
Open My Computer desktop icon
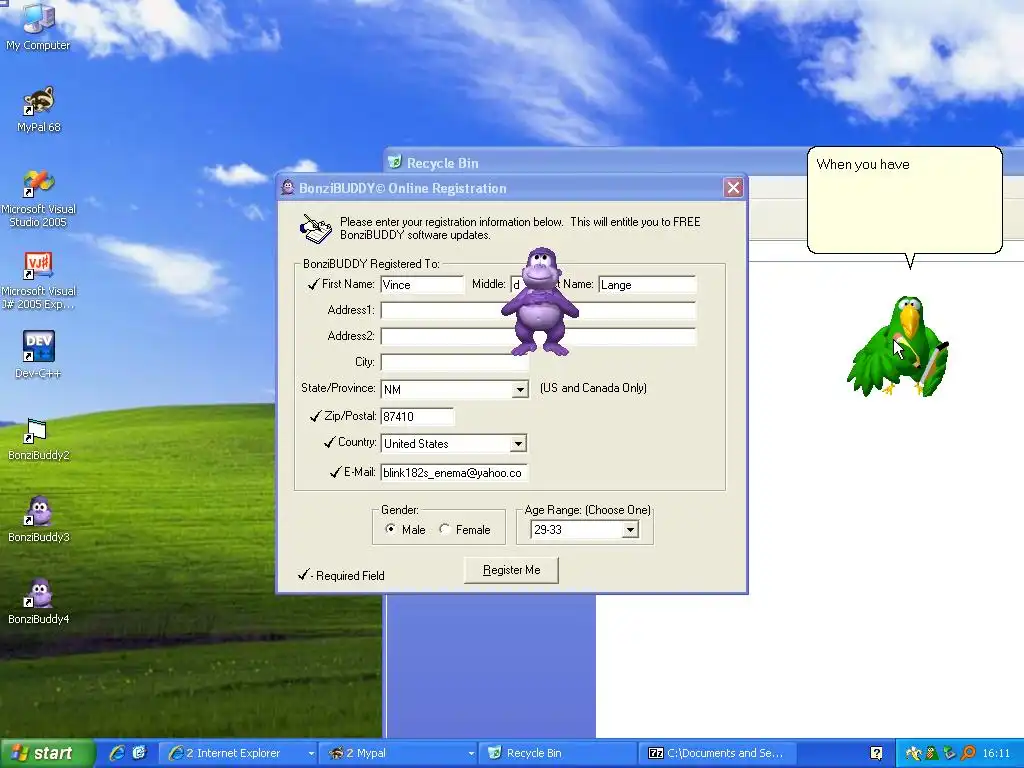(38, 26)
